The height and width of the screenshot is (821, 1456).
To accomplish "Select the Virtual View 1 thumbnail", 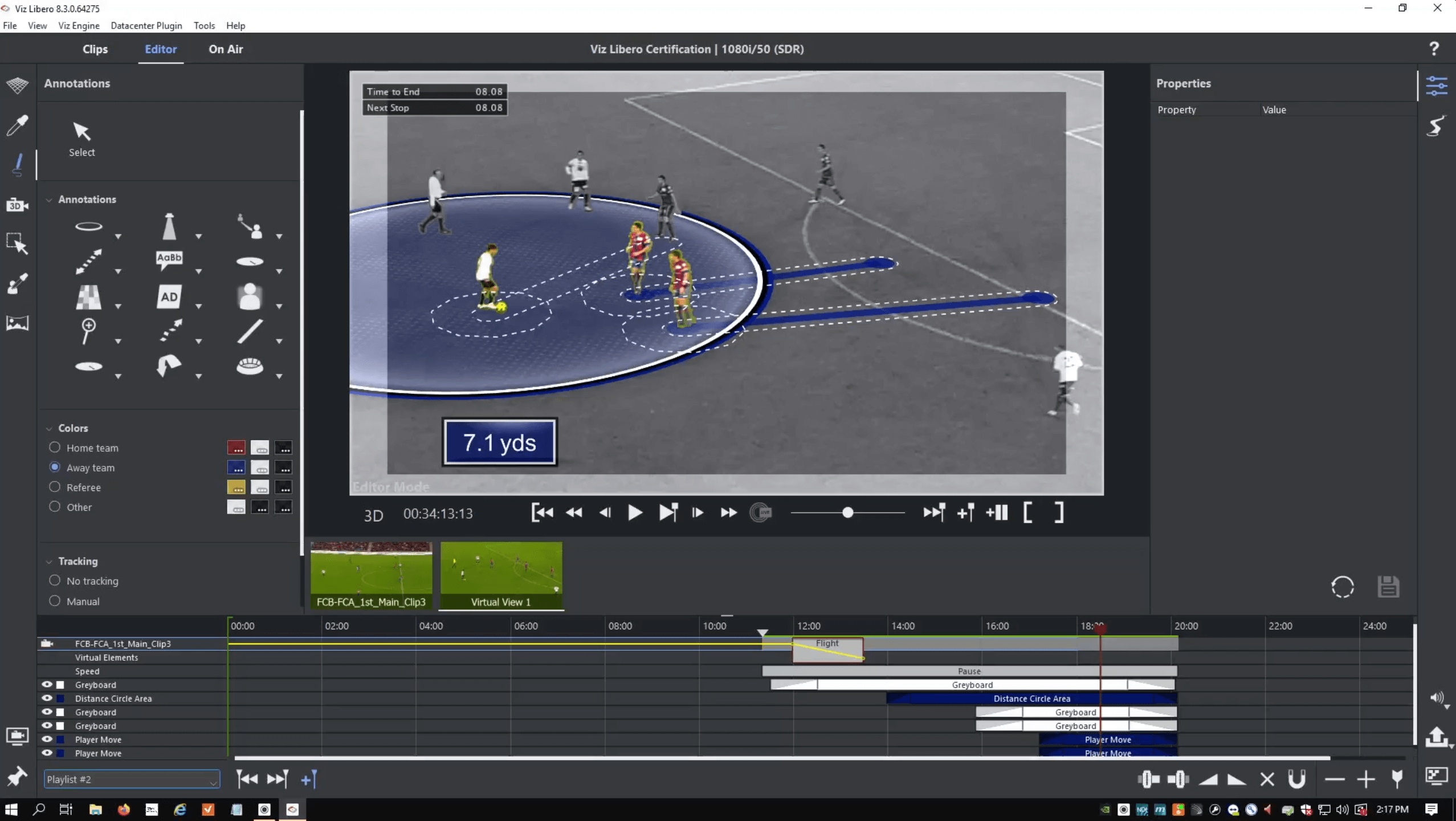I will coord(501,575).
